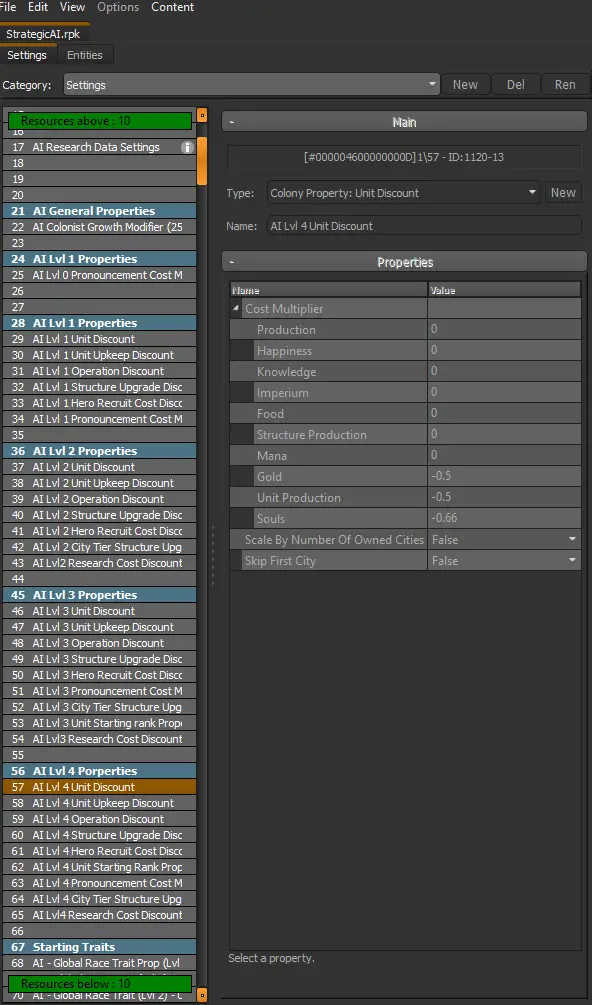Click the Gold value cell showing -0.5
Viewport: 592px width, 1005px height.
504,477
